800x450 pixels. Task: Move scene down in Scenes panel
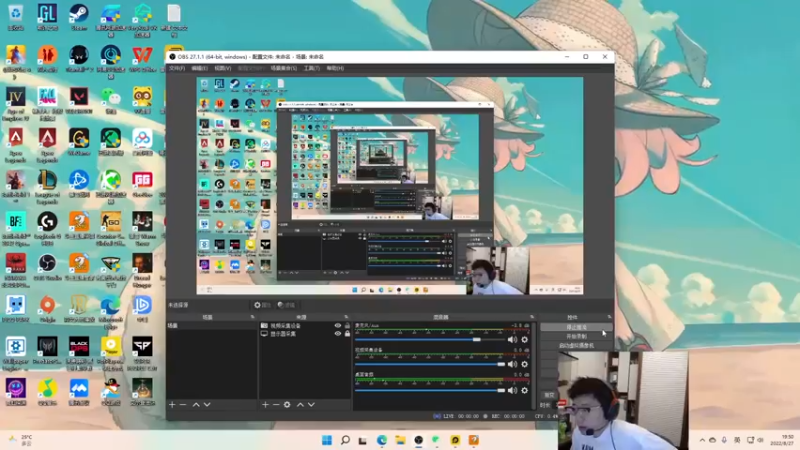(x=207, y=405)
